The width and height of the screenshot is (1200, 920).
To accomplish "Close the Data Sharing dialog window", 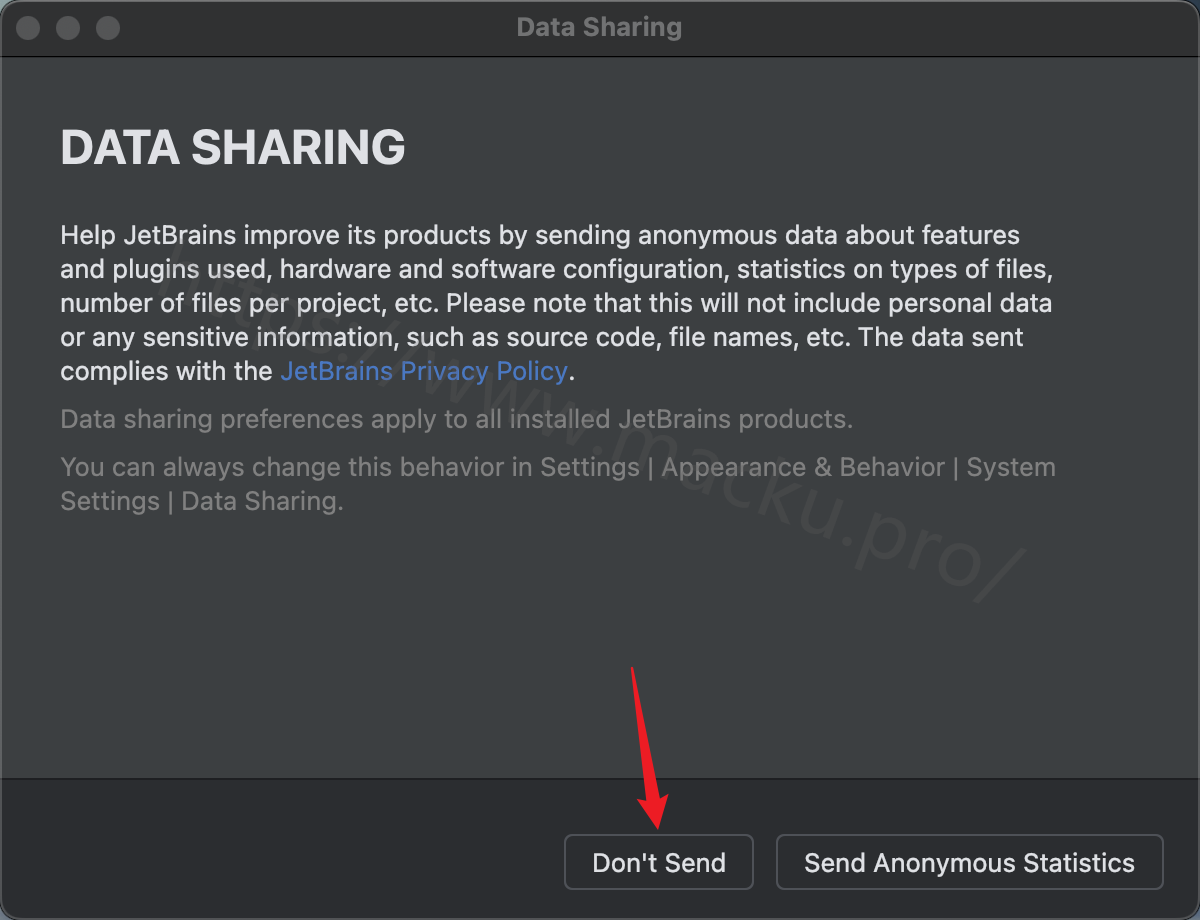I will pos(28,28).
